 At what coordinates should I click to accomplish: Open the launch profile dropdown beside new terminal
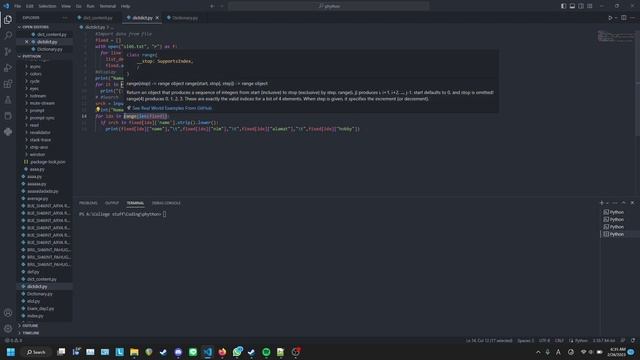607,203
